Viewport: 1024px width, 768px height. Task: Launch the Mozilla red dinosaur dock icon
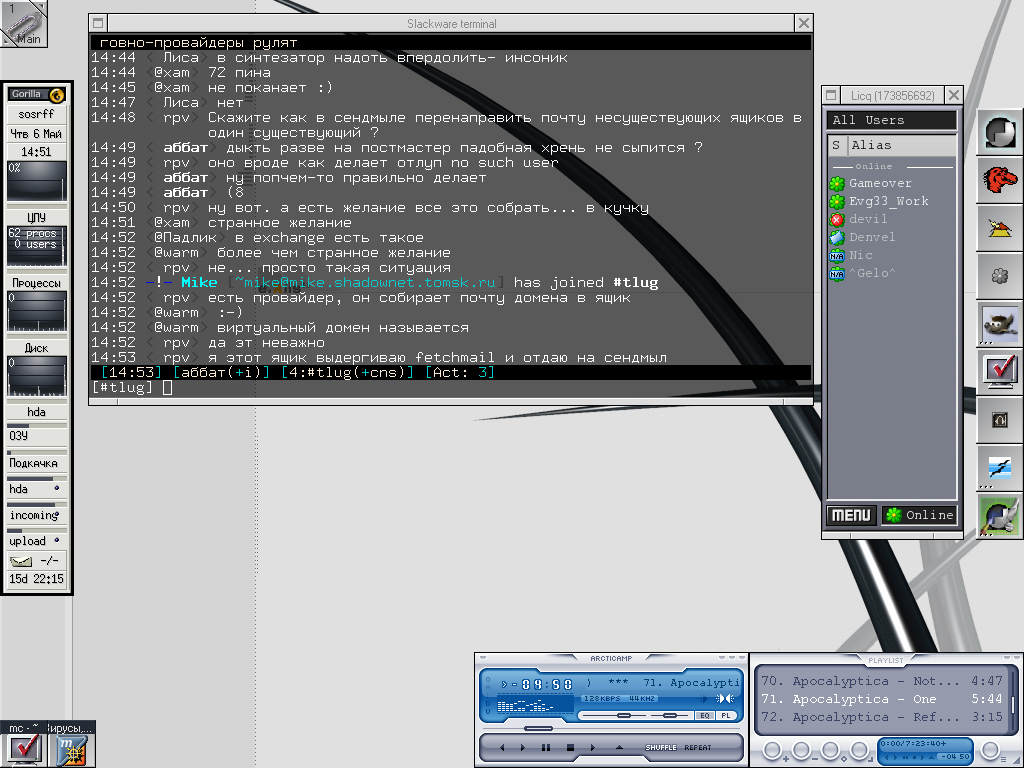point(999,181)
